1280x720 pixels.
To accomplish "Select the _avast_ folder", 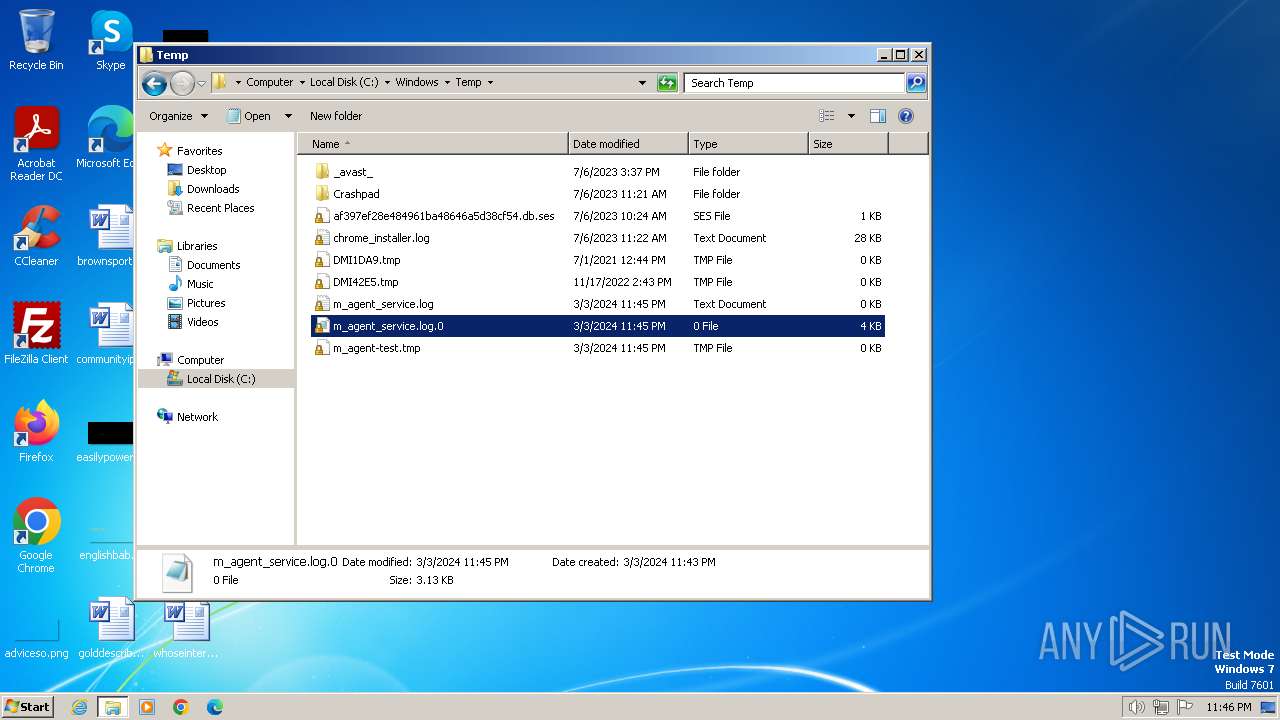I will 598,172.
